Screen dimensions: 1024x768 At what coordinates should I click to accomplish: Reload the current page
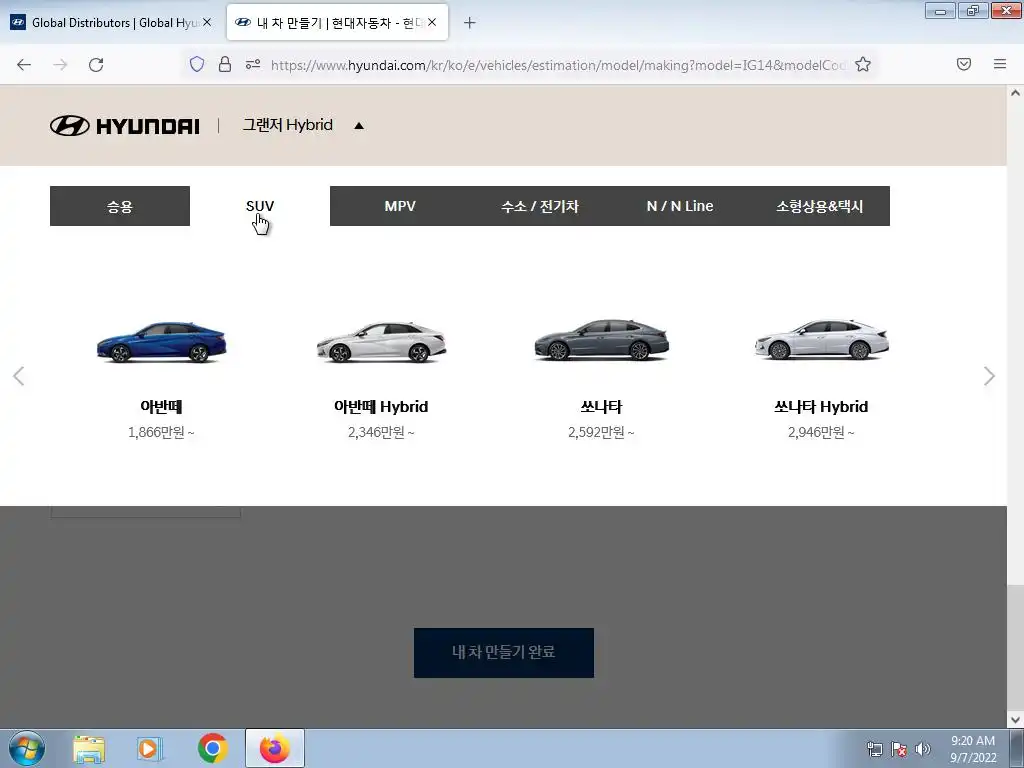coord(96,65)
